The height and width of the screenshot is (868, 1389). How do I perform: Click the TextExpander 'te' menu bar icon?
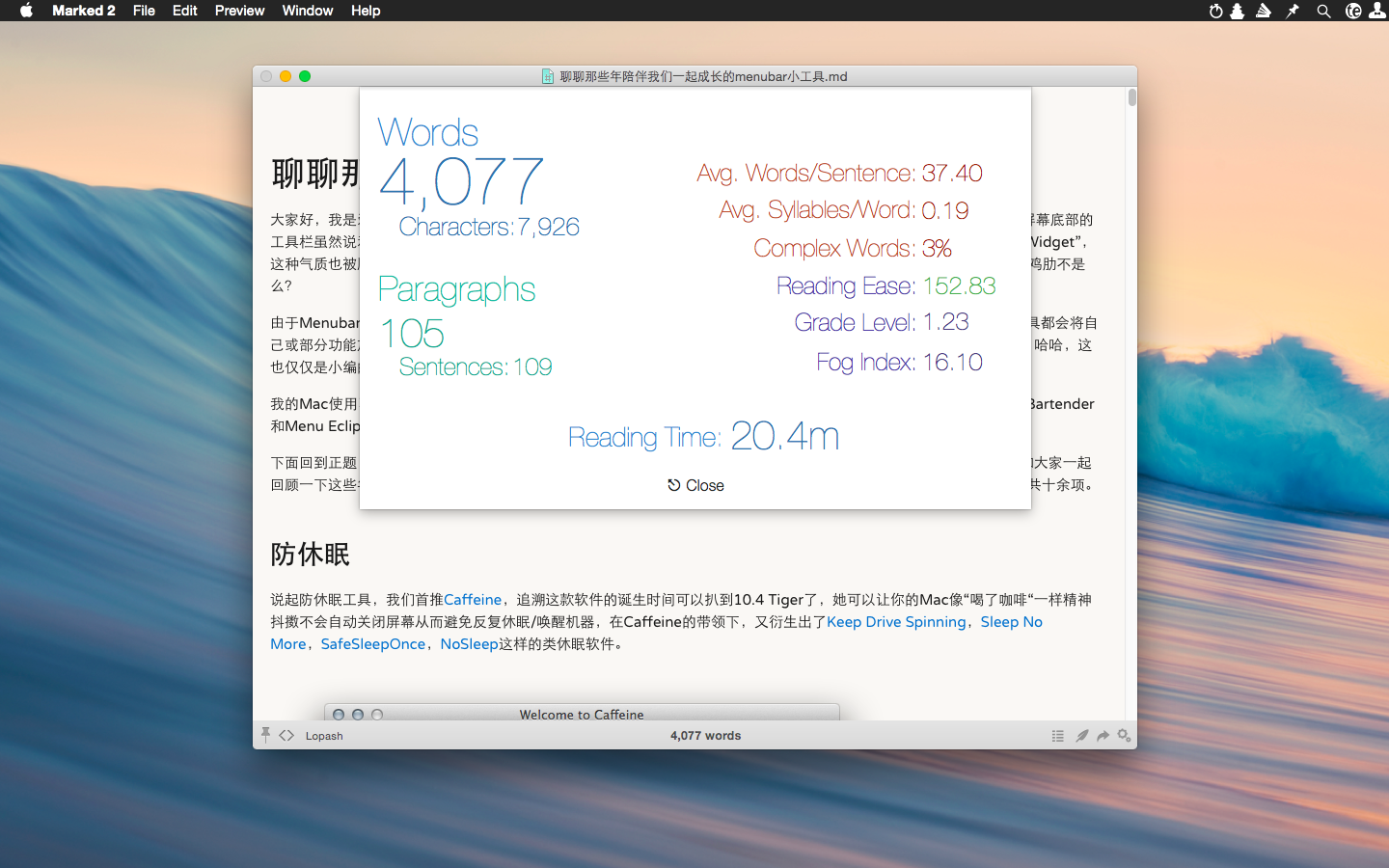pos(1353,11)
